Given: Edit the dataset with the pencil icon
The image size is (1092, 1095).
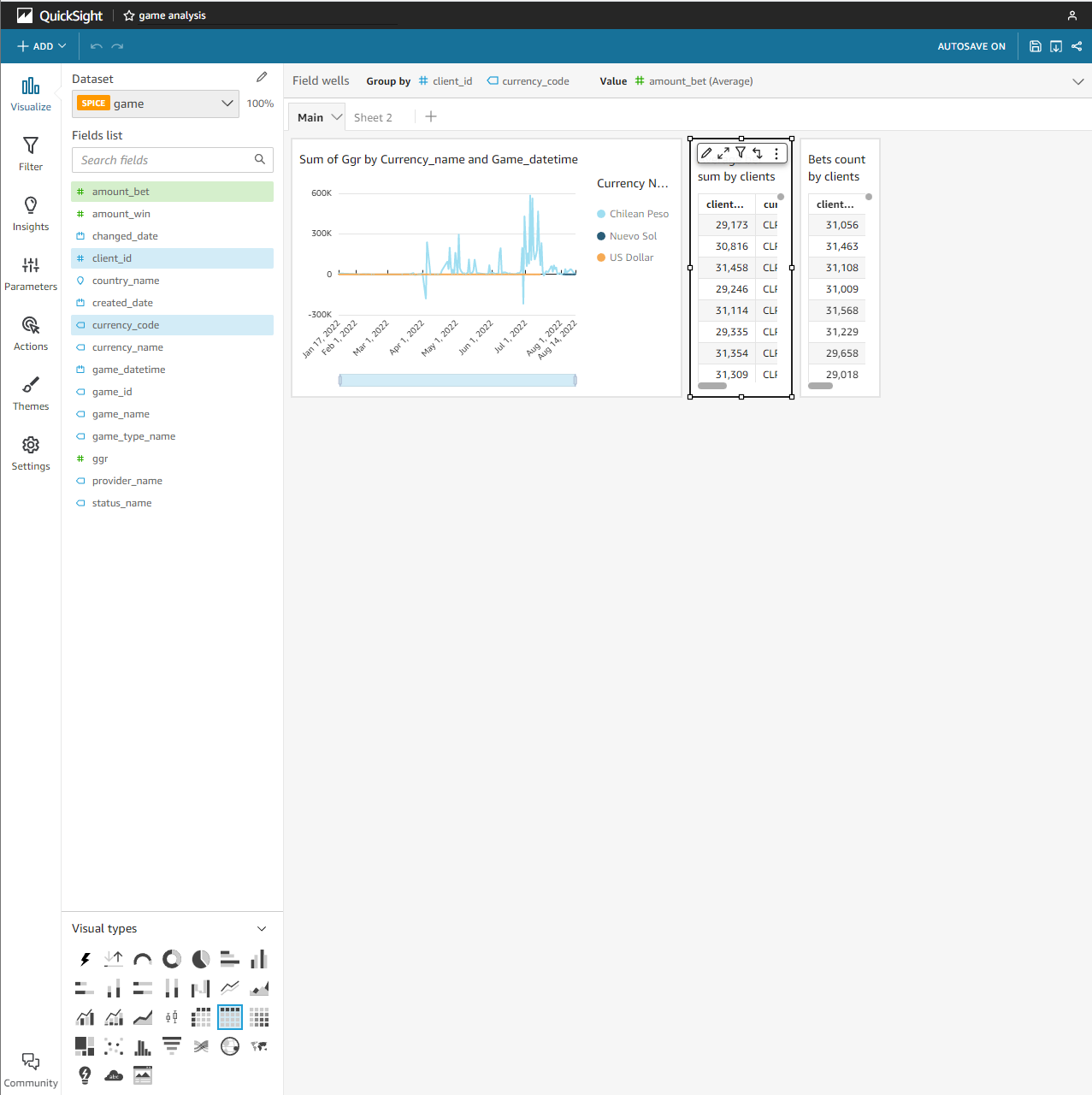Looking at the screenshot, I should click(x=262, y=77).
